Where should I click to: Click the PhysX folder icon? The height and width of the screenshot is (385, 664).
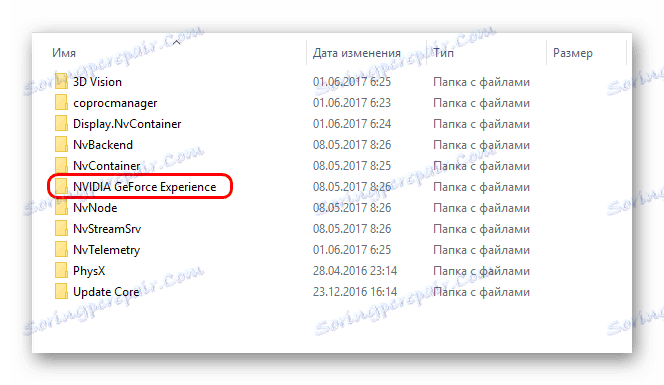pos(61,270)
